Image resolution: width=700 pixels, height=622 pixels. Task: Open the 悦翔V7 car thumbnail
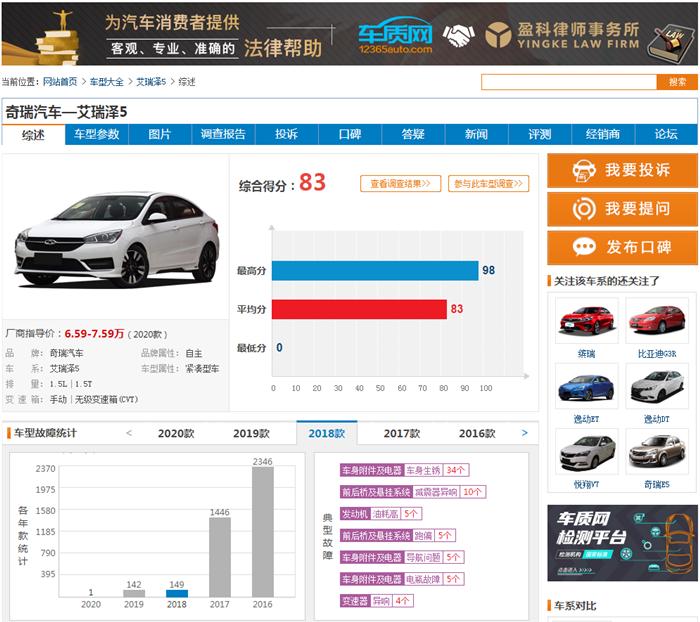click(587, 451)
